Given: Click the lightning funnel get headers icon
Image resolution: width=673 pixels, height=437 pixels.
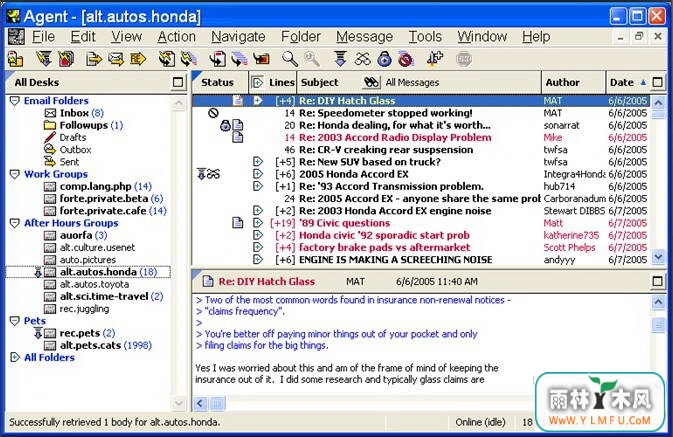Looking at the screenshot, I should [44, 59].
